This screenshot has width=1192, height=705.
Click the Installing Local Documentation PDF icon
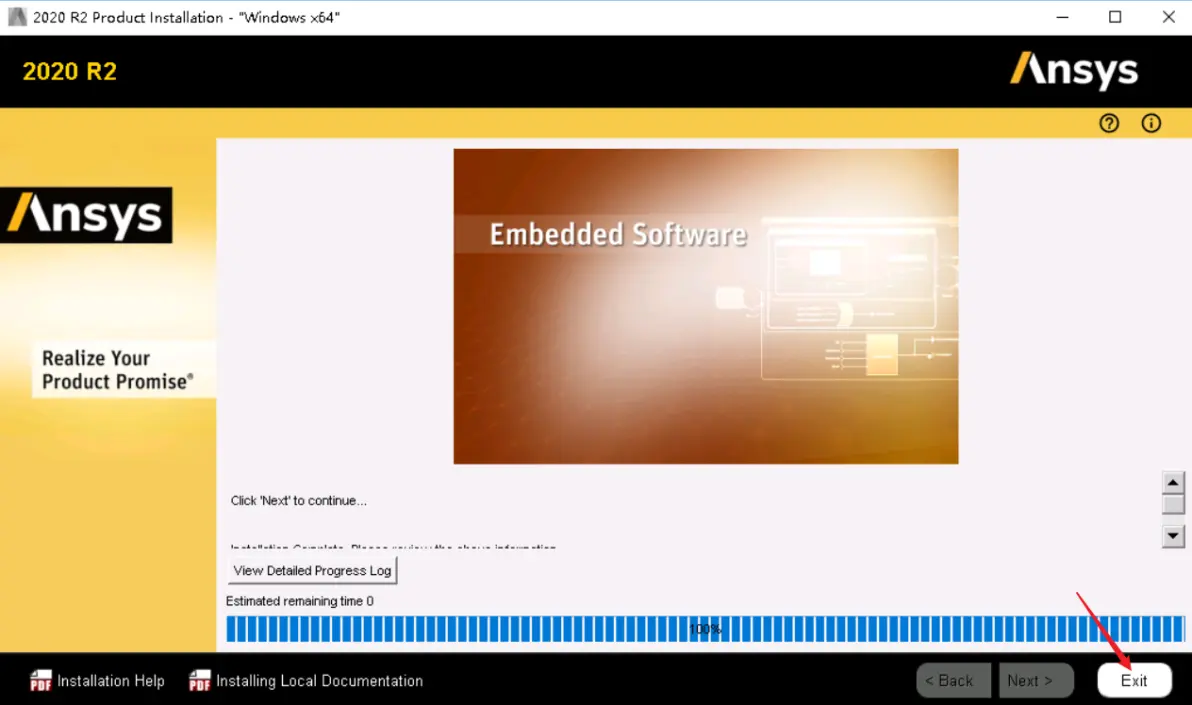tap(199, 681)
